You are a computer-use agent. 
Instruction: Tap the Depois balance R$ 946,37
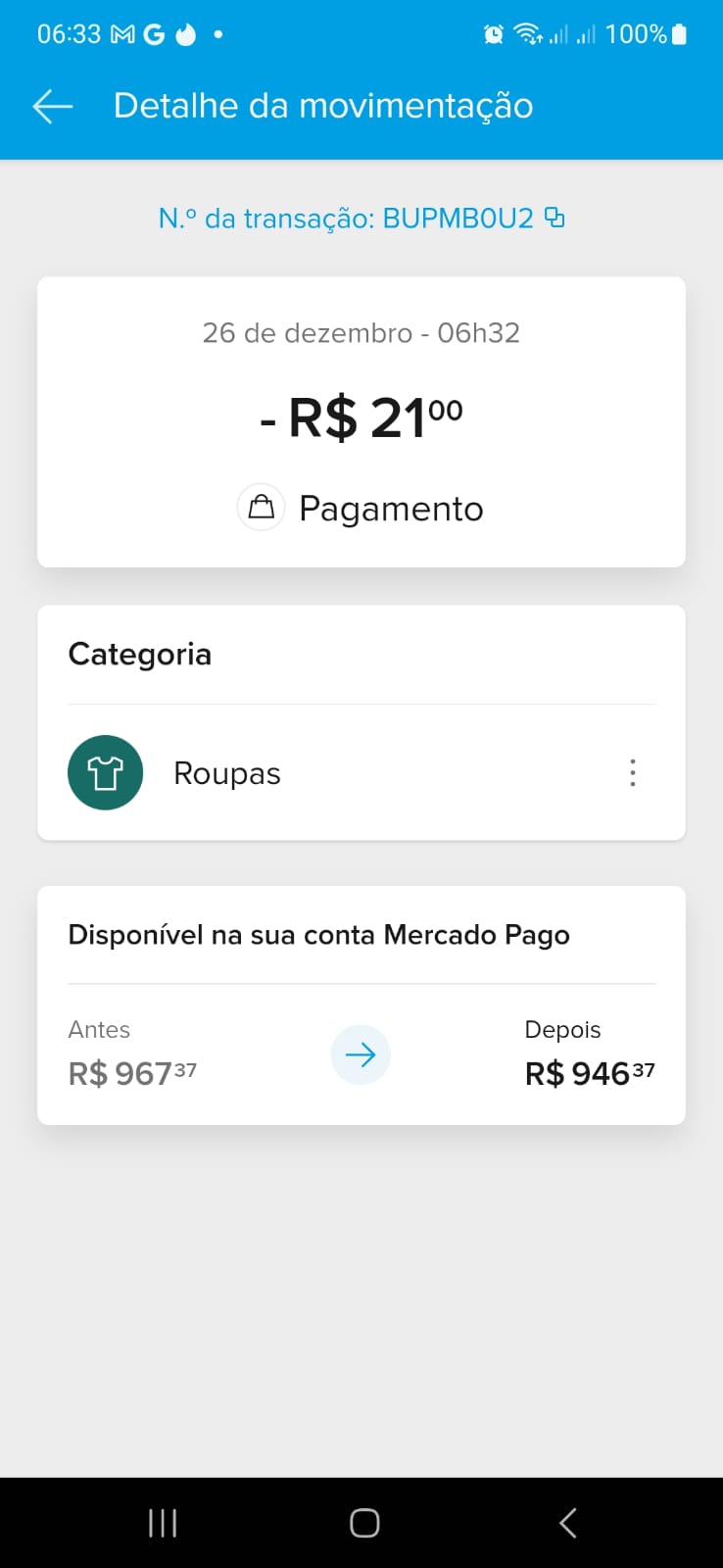[x=589, y=1073]
